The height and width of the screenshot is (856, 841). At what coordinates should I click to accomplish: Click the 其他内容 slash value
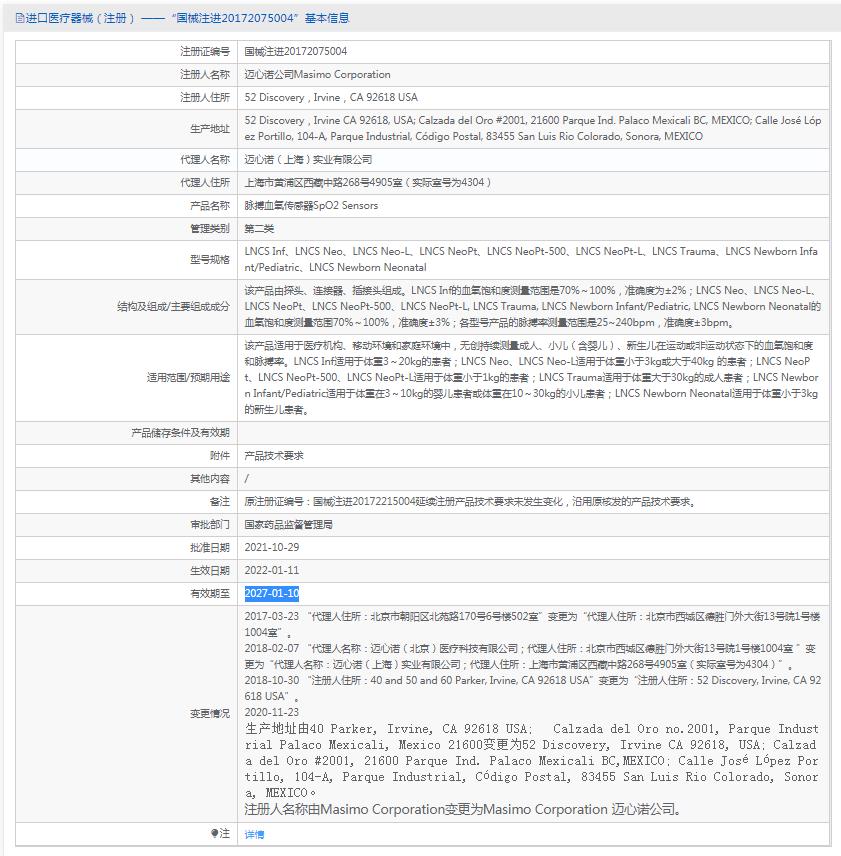(x=247, y=478)
